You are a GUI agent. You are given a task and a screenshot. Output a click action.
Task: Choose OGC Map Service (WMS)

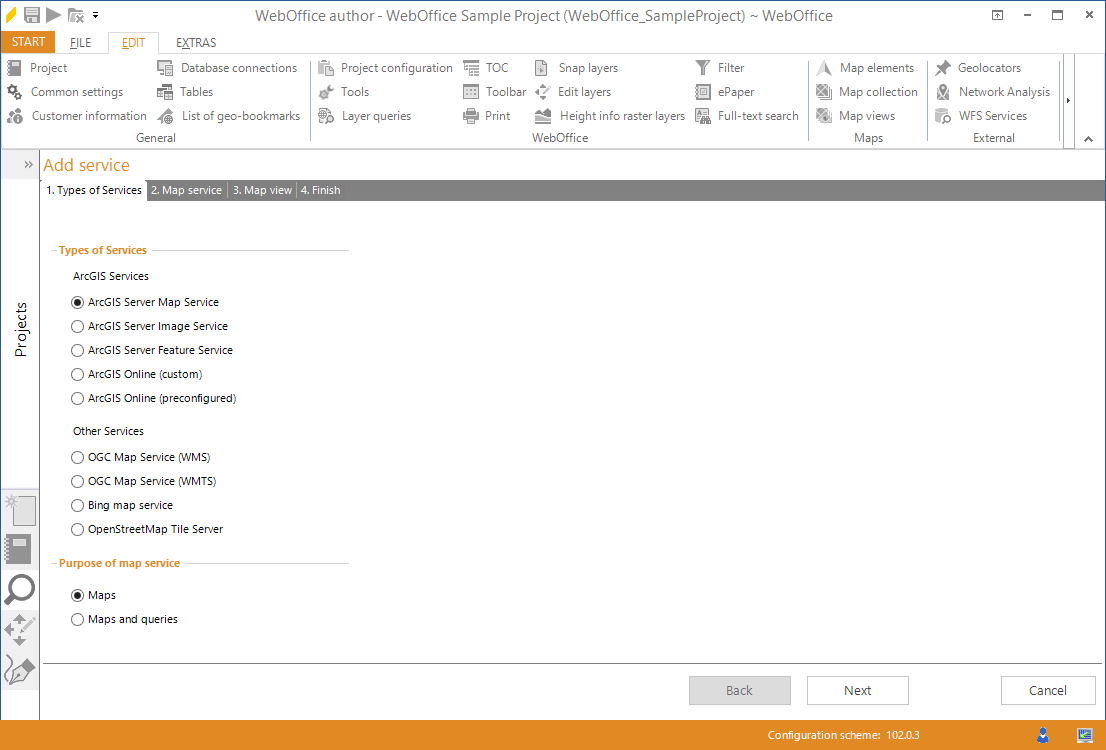pyautogui.click(x=78, y=457)
